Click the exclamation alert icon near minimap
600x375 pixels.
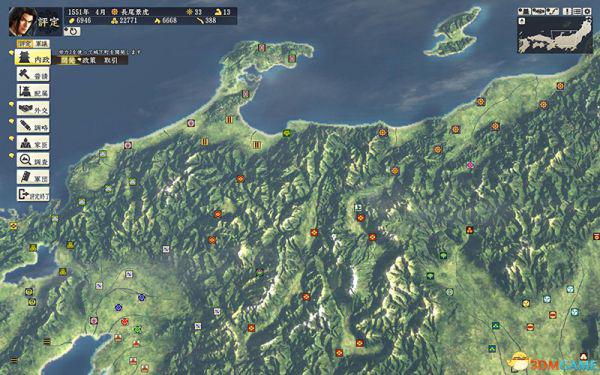(567, 11)
